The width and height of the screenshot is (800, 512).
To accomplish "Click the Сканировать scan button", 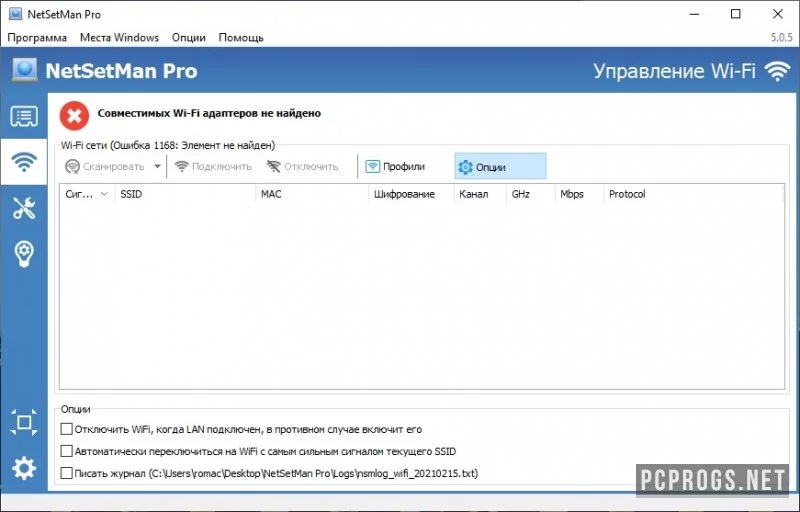I will tap(105, 167).
